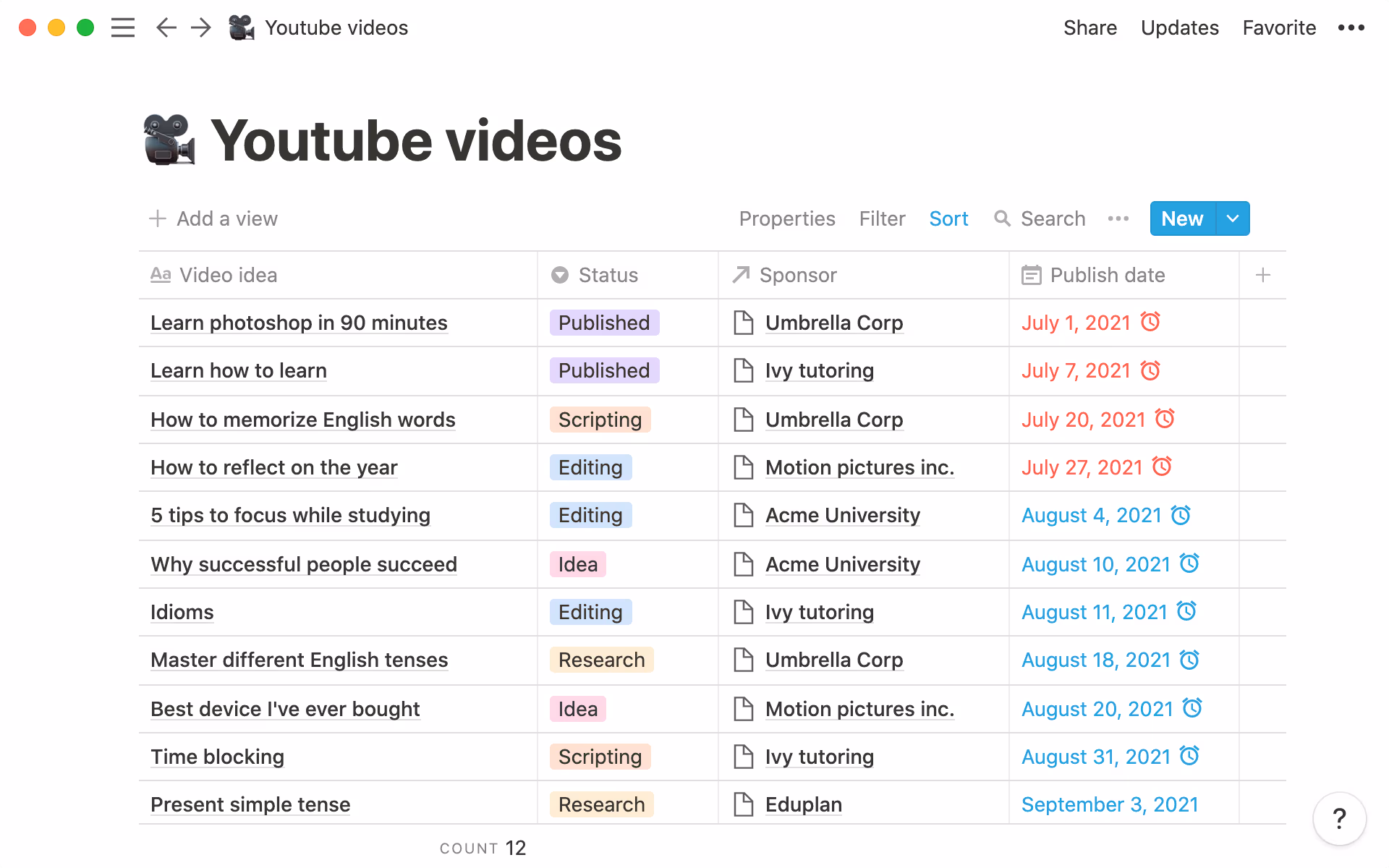The image size is (1389, 868).
Task: Open the sidebar with the hamburger icon
Action: click(123, 27)
